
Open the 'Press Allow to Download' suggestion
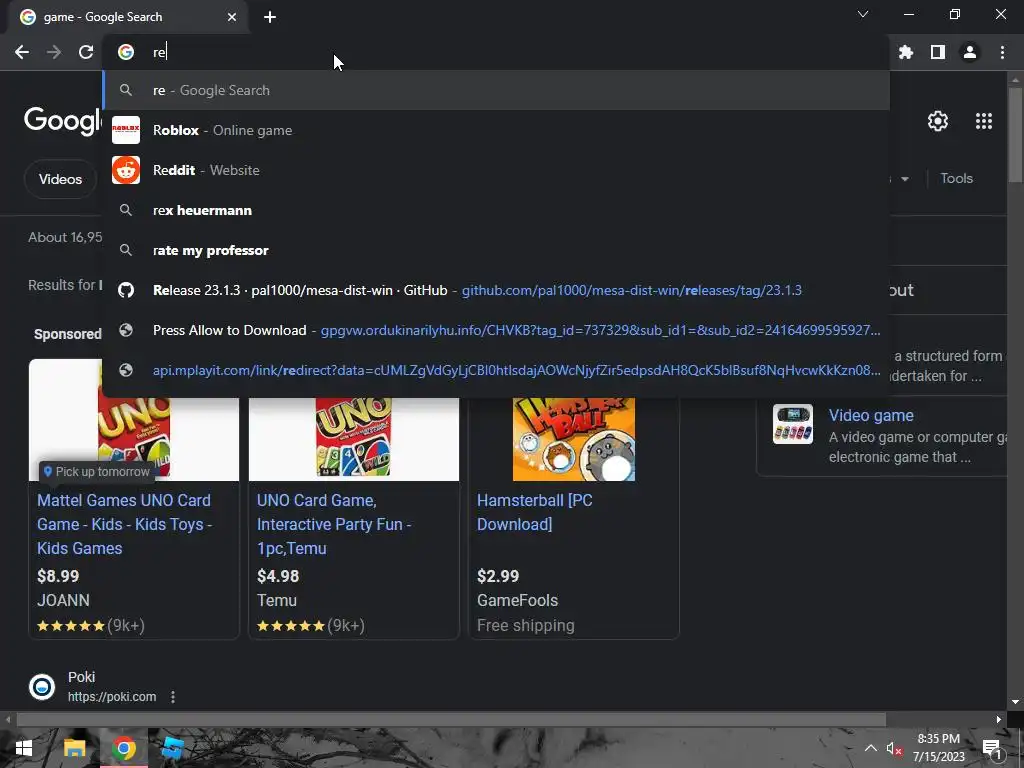[x=496, y=330]
